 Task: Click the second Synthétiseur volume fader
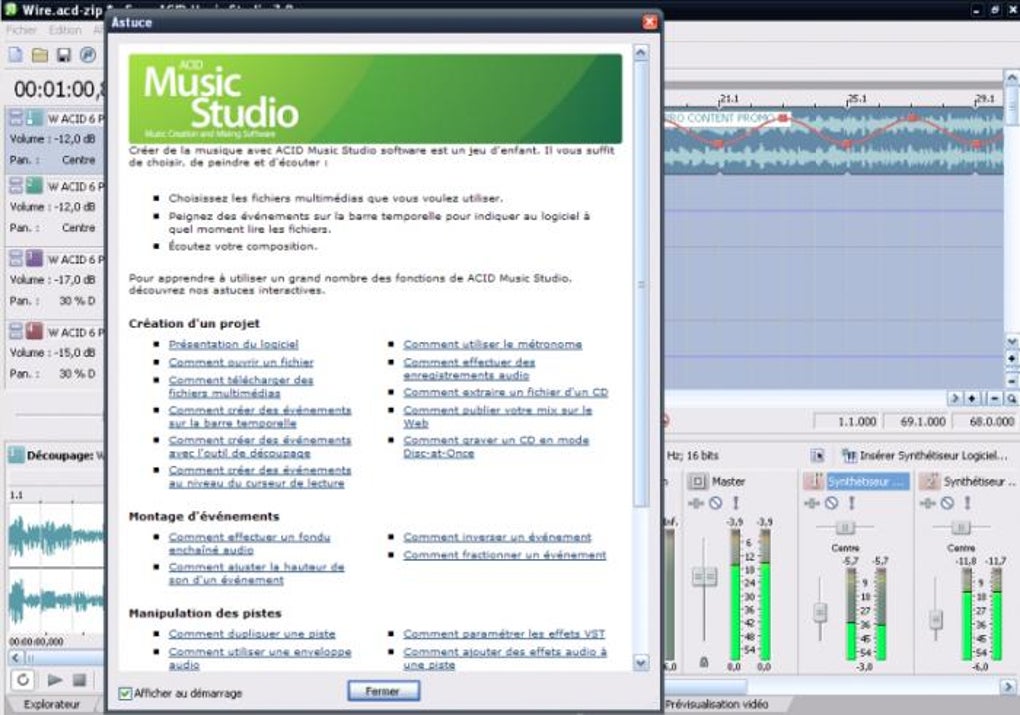tap(935, 619)
